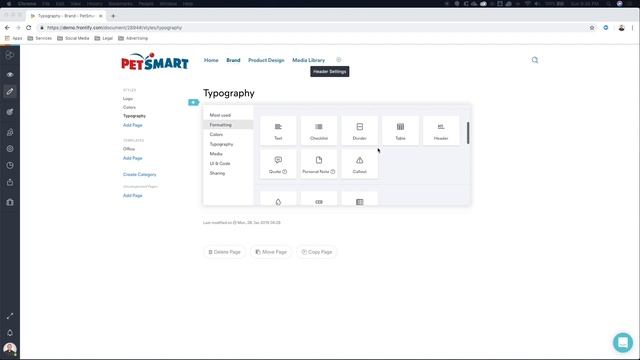The height and width of the screenshot is (360, 640).
Task: Open the Product Design navigation item
Action: 266,60
